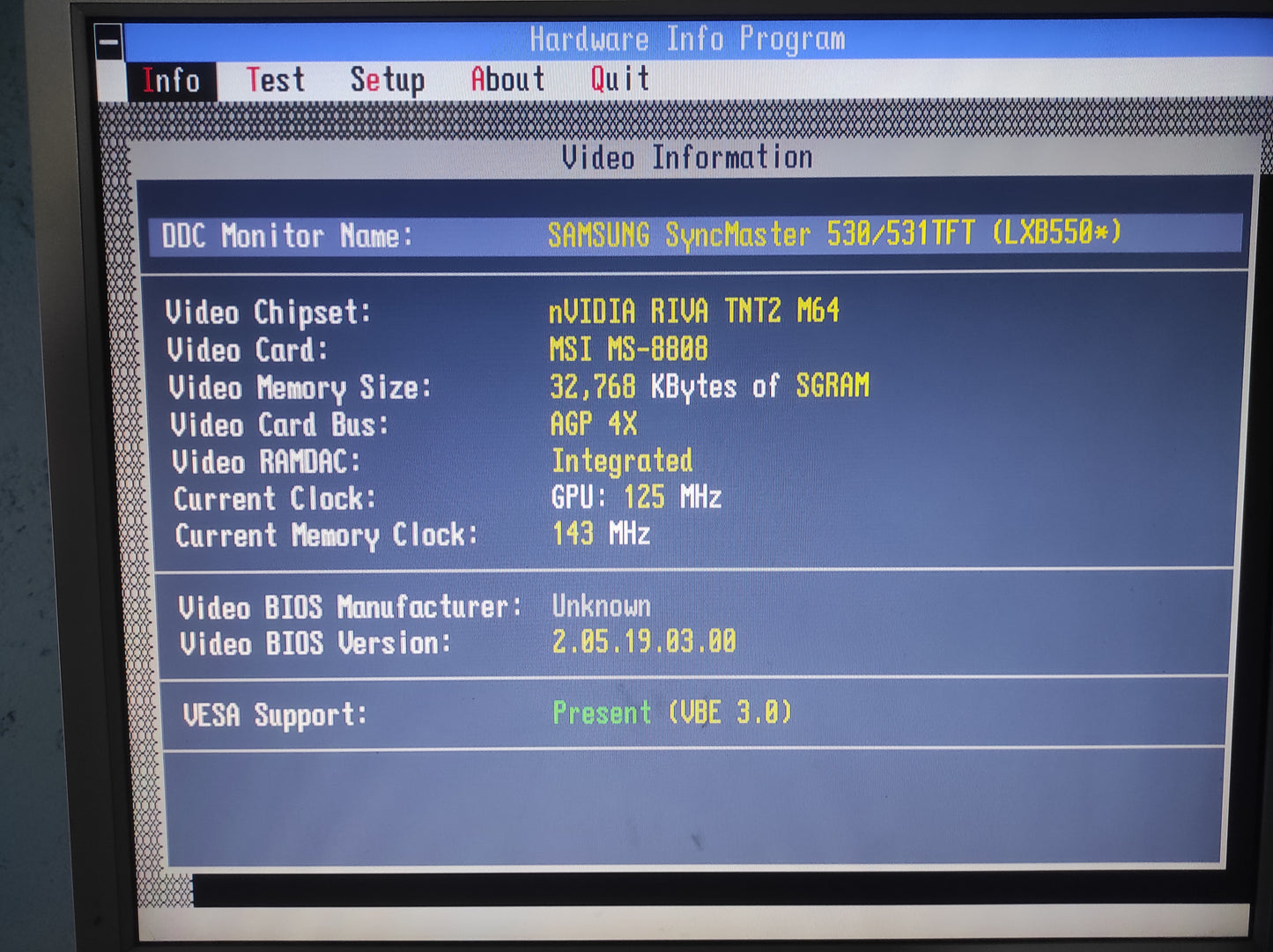Open the Test menu
This screenshot has width=1273, height=952.
click(275, 80)
